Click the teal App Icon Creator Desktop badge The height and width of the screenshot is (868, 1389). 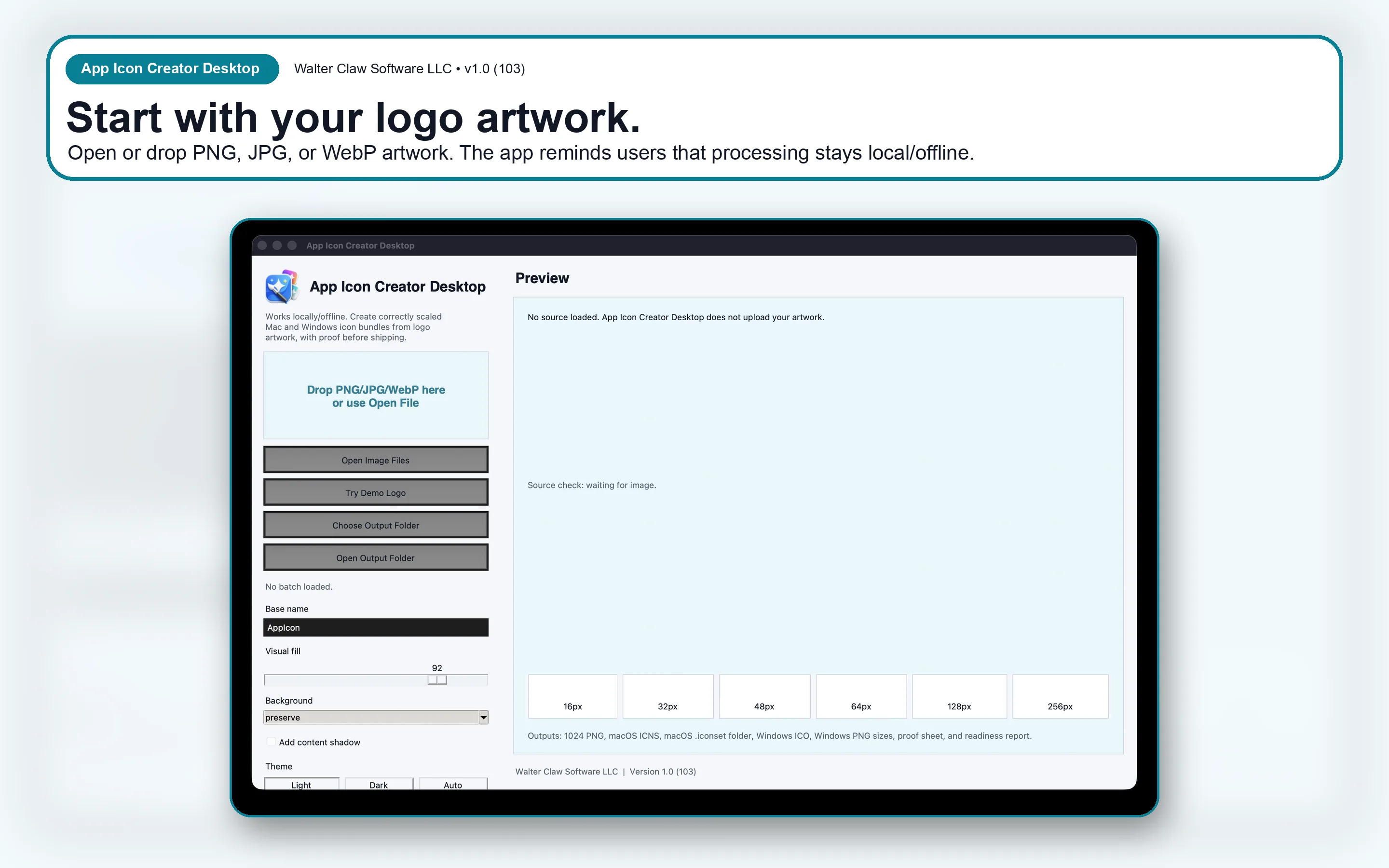coord(172,69)
